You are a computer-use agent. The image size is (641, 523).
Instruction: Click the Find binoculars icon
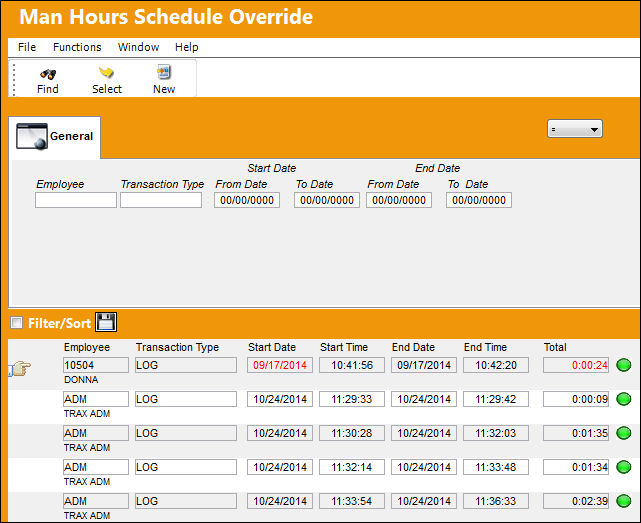coord(48,74)
